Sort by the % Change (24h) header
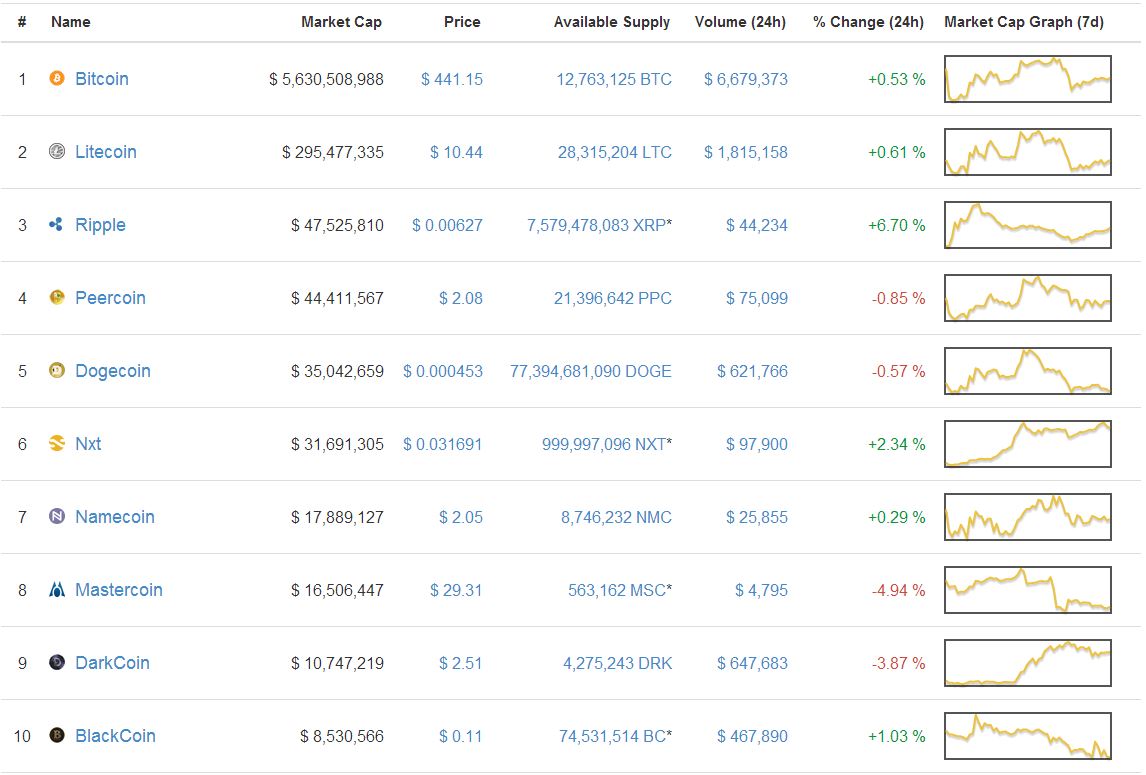 (x=868, y=22)
